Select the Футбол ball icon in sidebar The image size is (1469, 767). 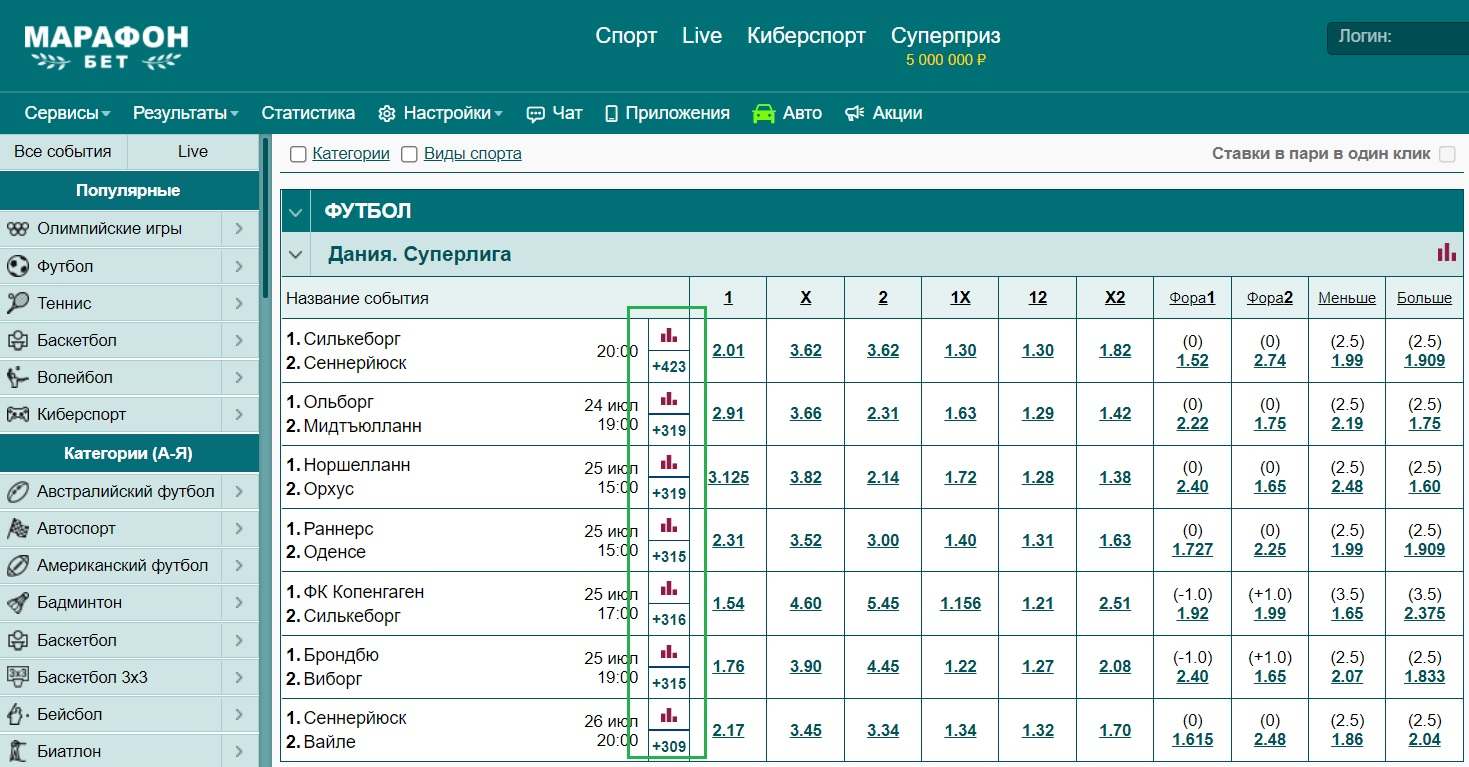point(18,266)
